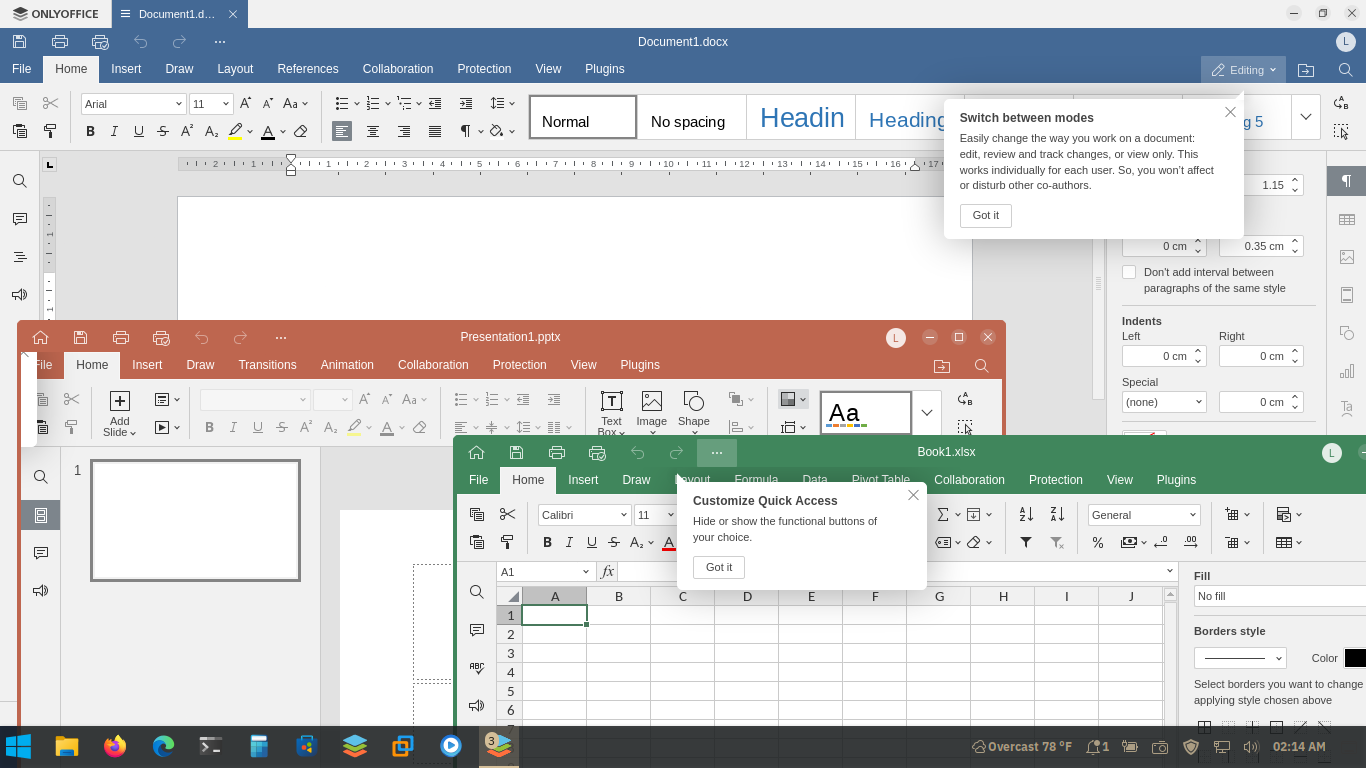The width and height of the screenshot is (1366, 768).
Task: Open Image settings in Document1 right sidebar
Action: (x=1347, y=257)
